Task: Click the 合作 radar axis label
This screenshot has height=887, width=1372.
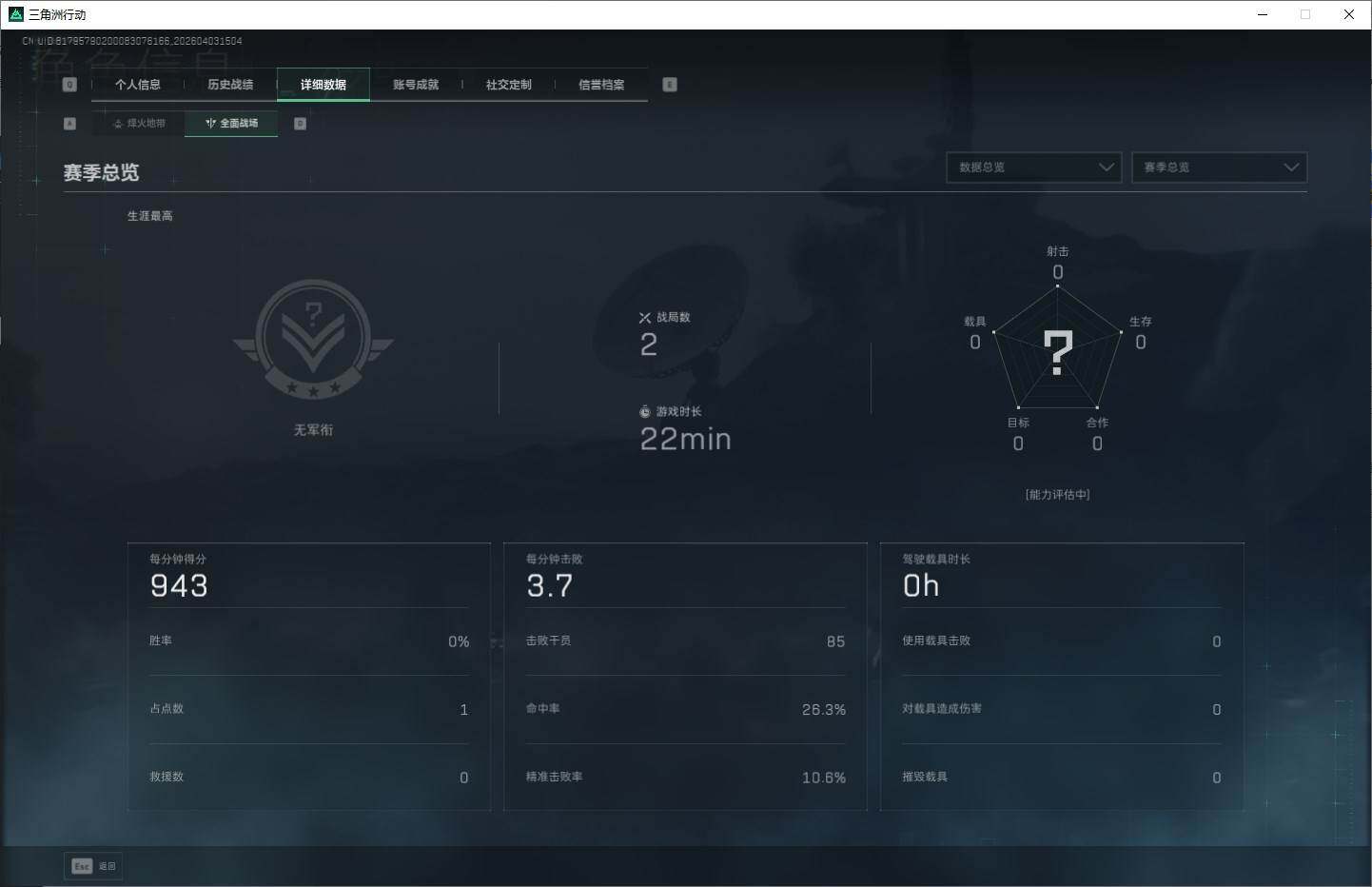Action: pyautogui.click(x=1098, y=423)
